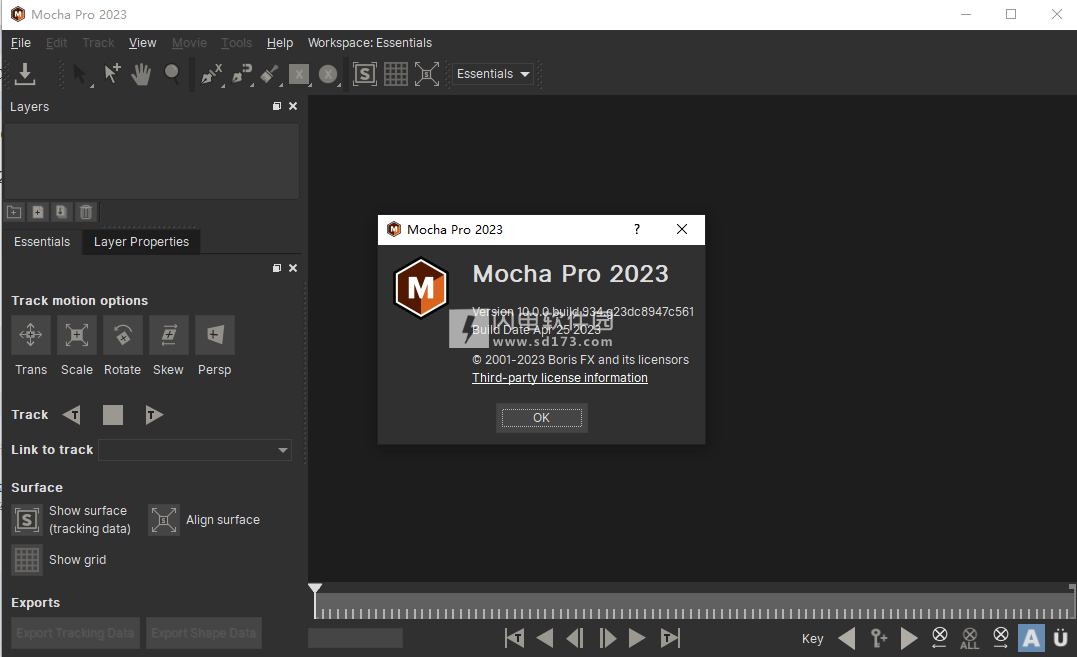
Task: Toggle grid display icon in top toolbar
Action: pos(396,73)
